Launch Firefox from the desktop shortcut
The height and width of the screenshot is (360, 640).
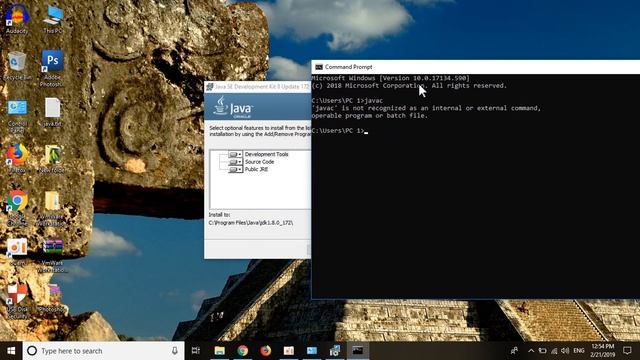point(17,158)
